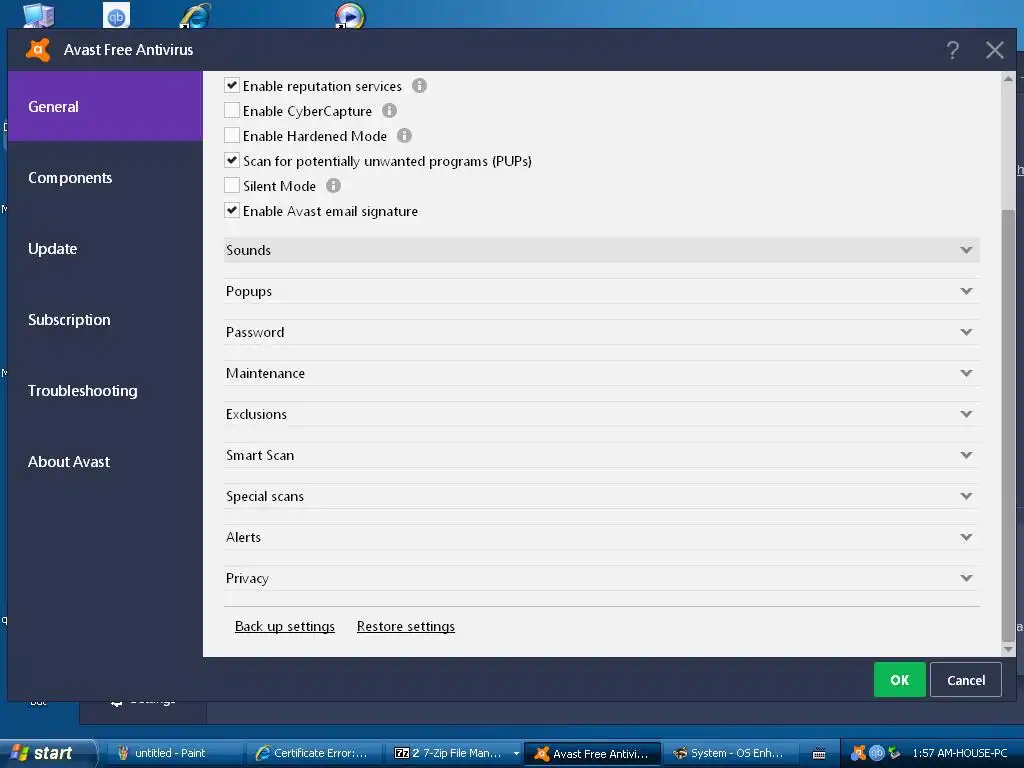Screen dimensions: 1024x768
Task: Close the Avast settings window
Action: [x=995, y=50]
